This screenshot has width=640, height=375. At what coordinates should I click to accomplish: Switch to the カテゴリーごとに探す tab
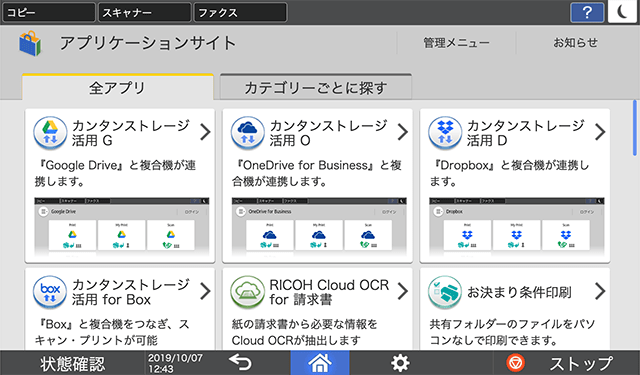316,87
